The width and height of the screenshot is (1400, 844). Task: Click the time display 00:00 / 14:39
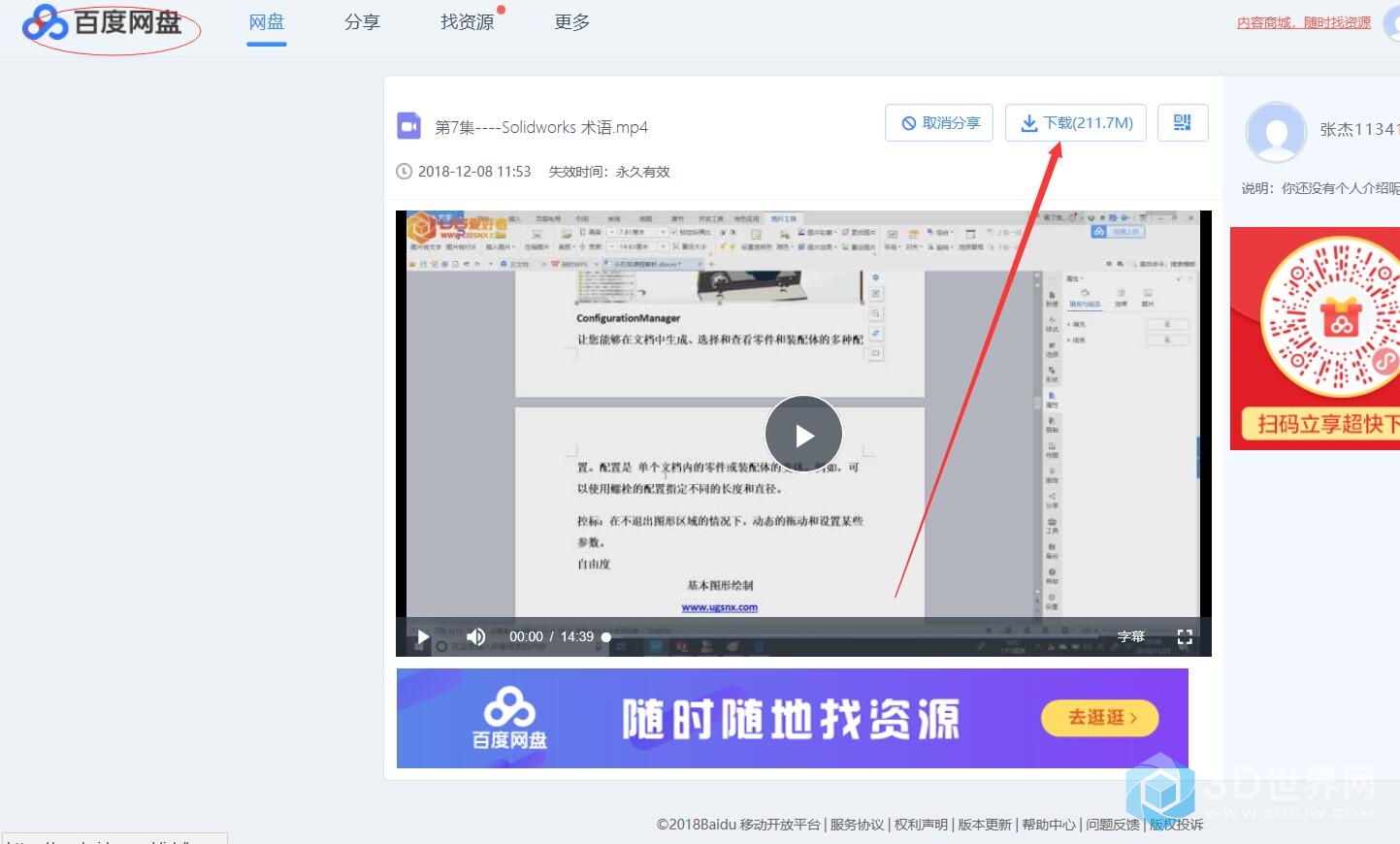(551, 637)
